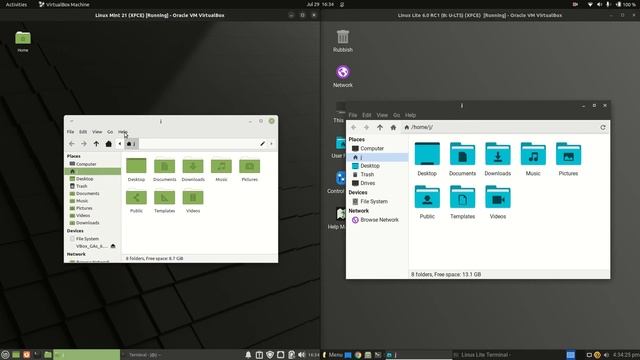Screen dimensions: 640x360
Task: Open File menu in Mint file manager
Action: [x=71, y=132]
